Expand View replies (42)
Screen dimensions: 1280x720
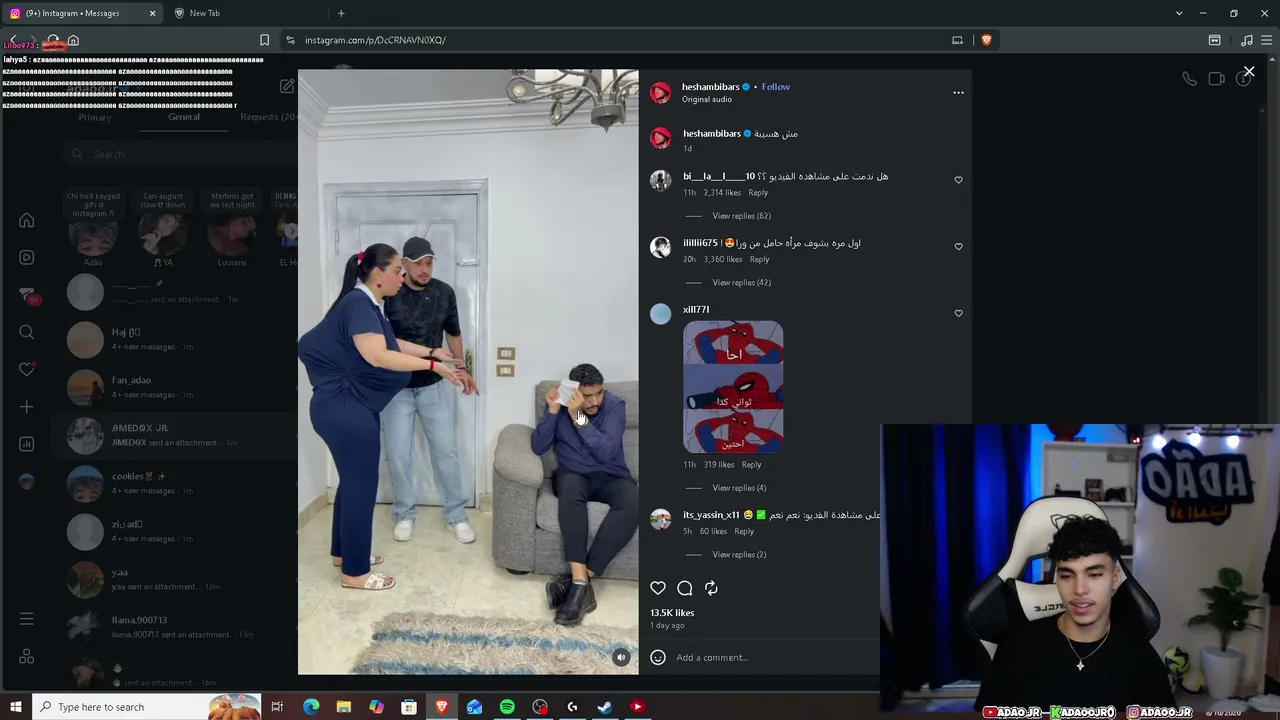pyautogui.click(x=741, y=282)
